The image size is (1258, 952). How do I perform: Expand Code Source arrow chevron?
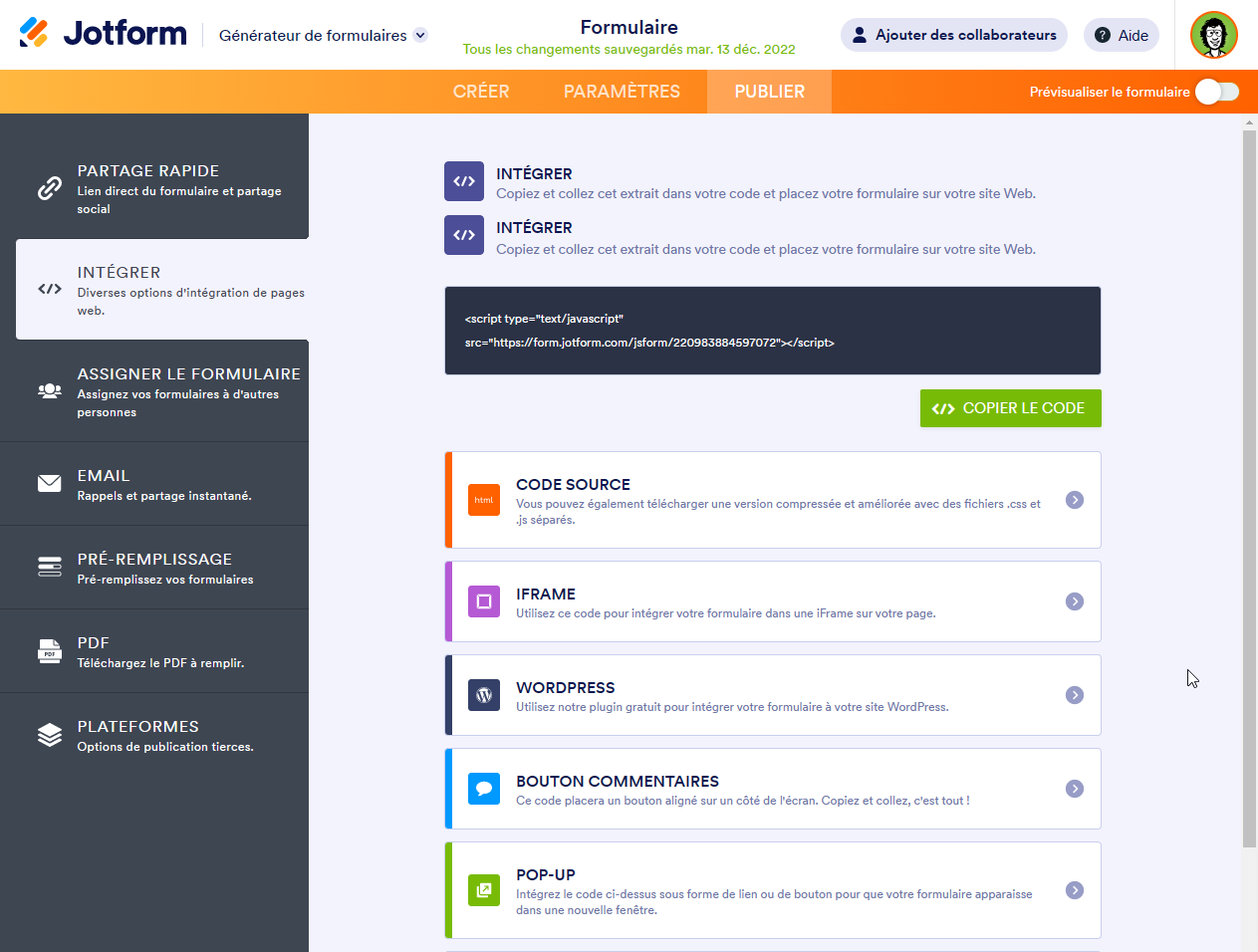point(1075,500)
